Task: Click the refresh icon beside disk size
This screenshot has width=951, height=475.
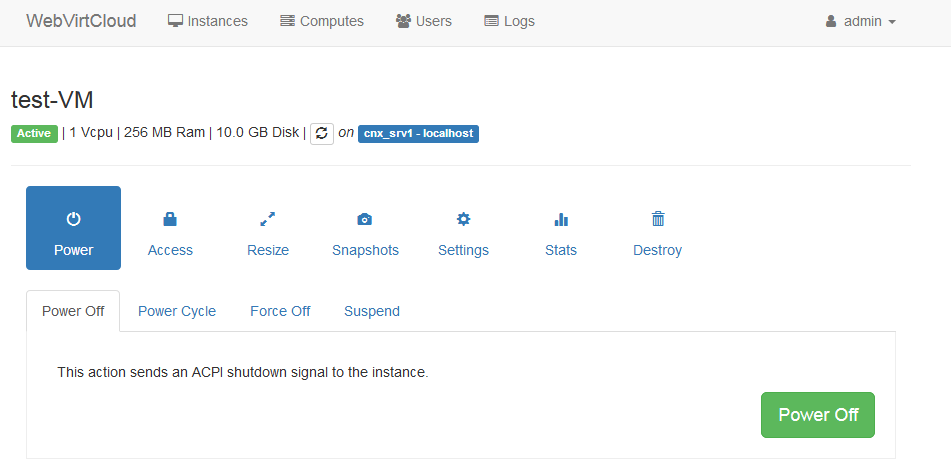Action: 321,133
